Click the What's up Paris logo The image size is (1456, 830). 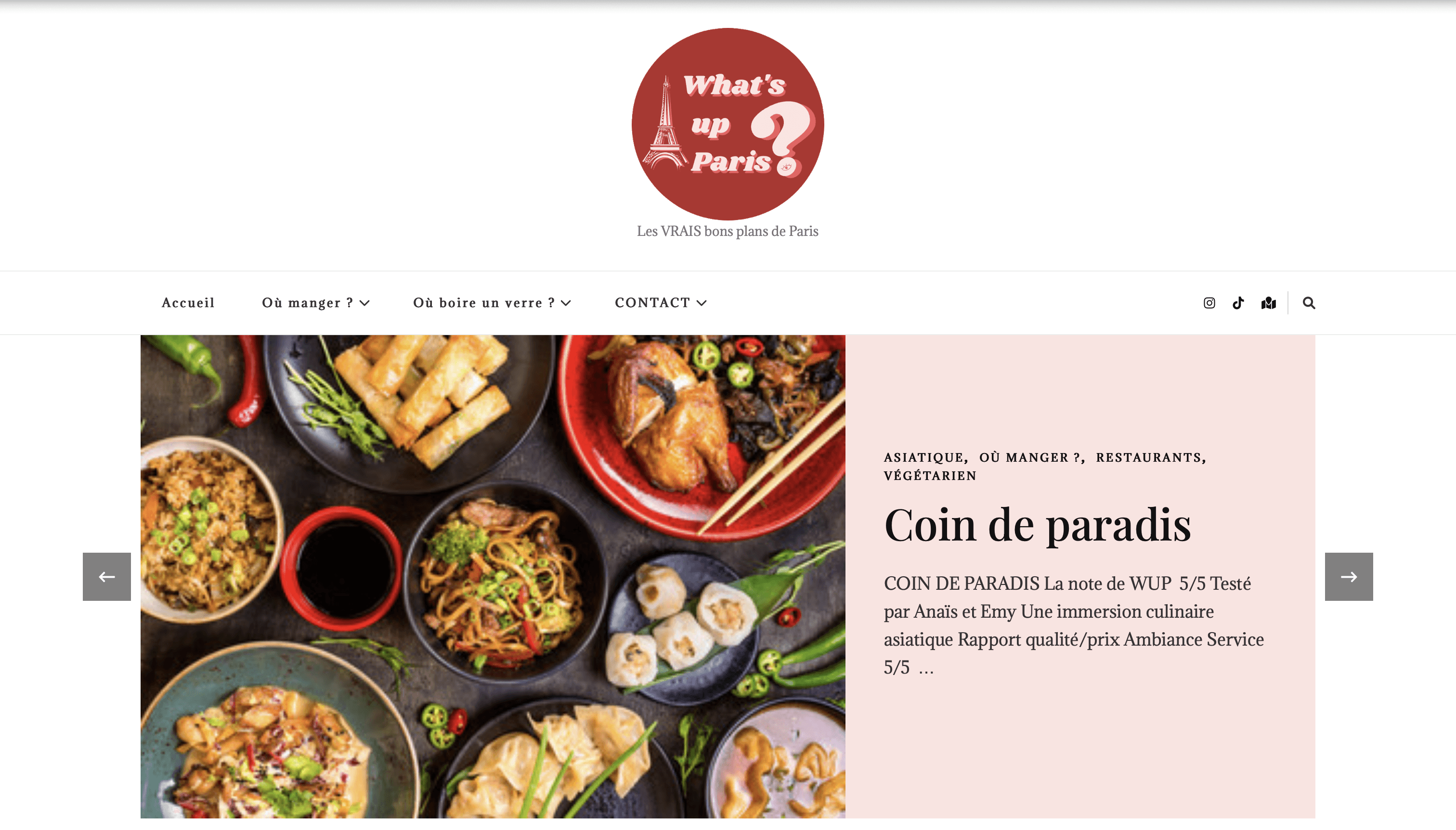point(728,124)
